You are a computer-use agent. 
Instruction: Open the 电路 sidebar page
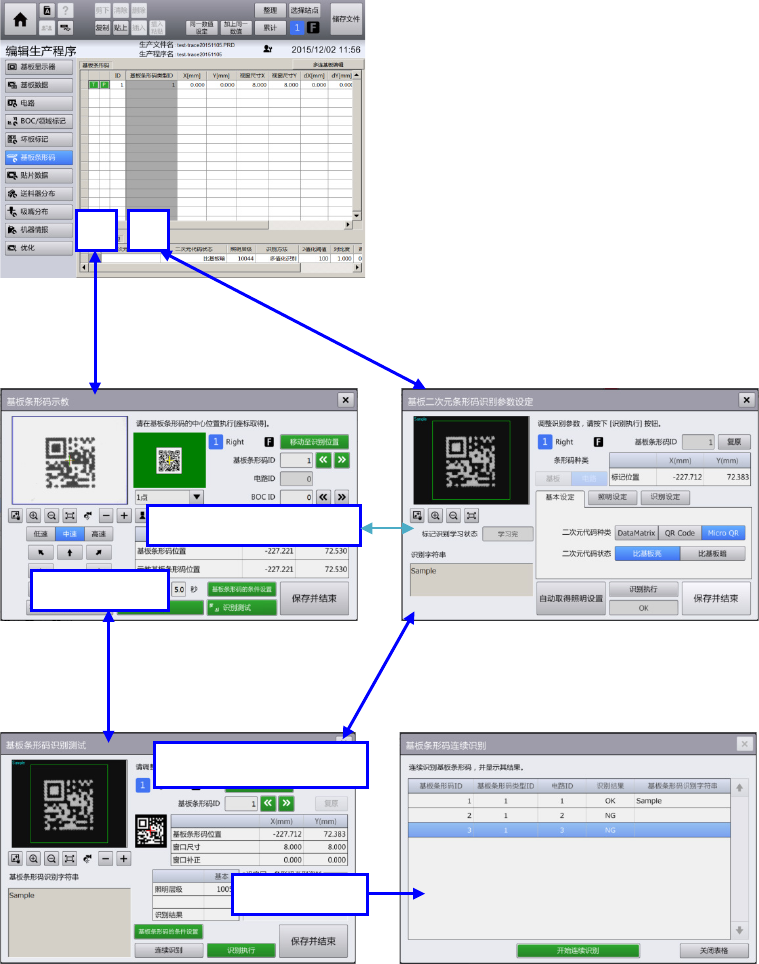tap(39, 103)
